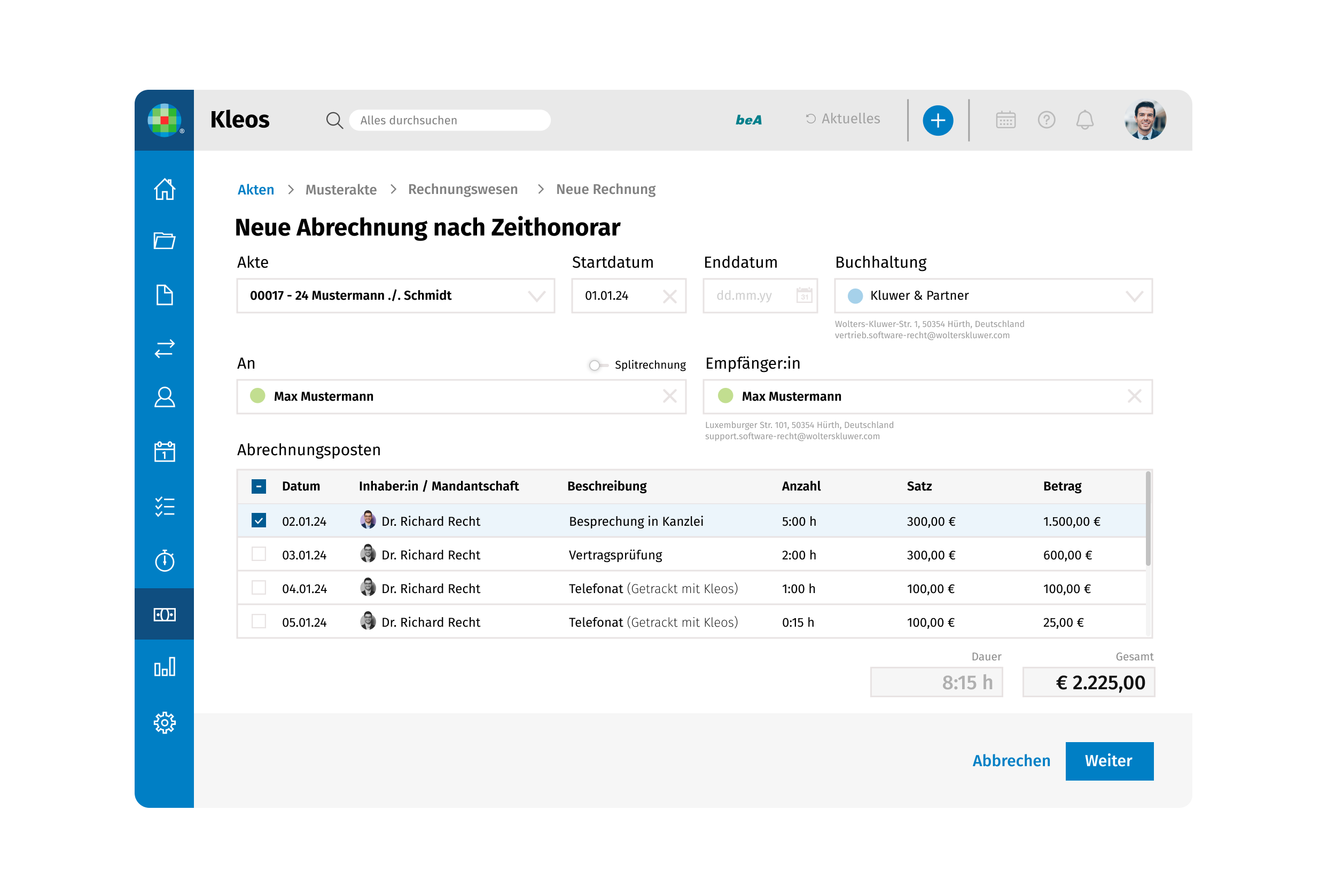This screenshot has height=896, width=1327.
Task: Open the statistics bar chart icon
Action: coord(165,667)
